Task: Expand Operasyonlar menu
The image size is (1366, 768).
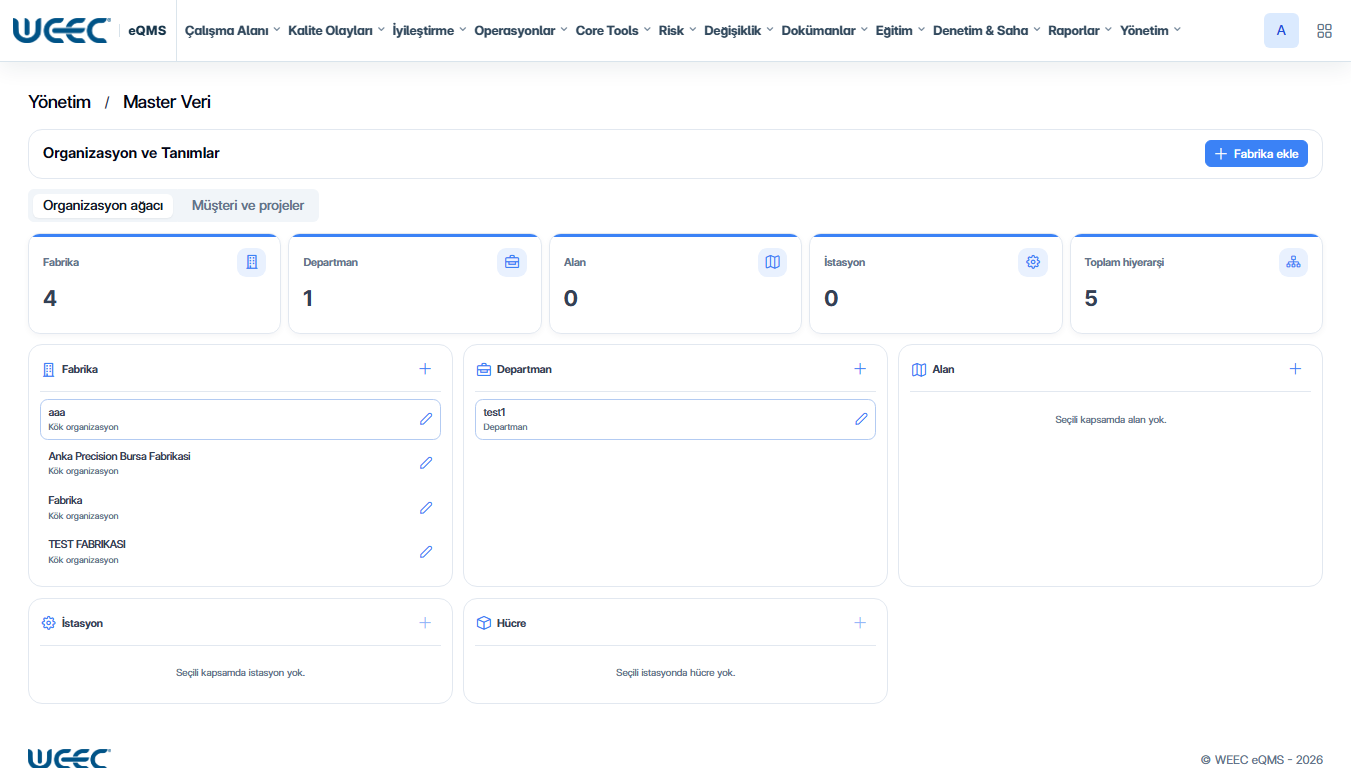Action: 521,30
